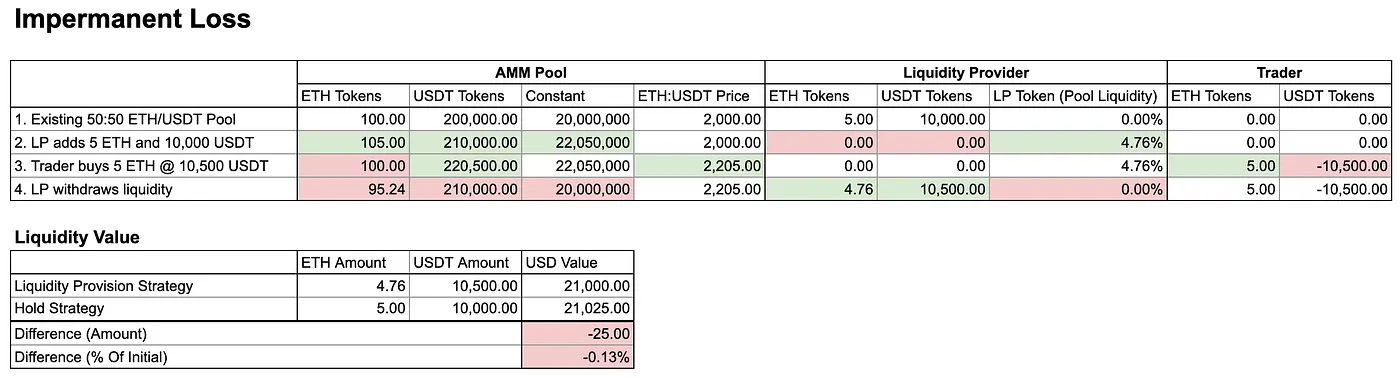The width and height of the screenshot is (1400, 381).
Task: Click the ETH:USDT Price column header
Action: (x=700, y=96)
